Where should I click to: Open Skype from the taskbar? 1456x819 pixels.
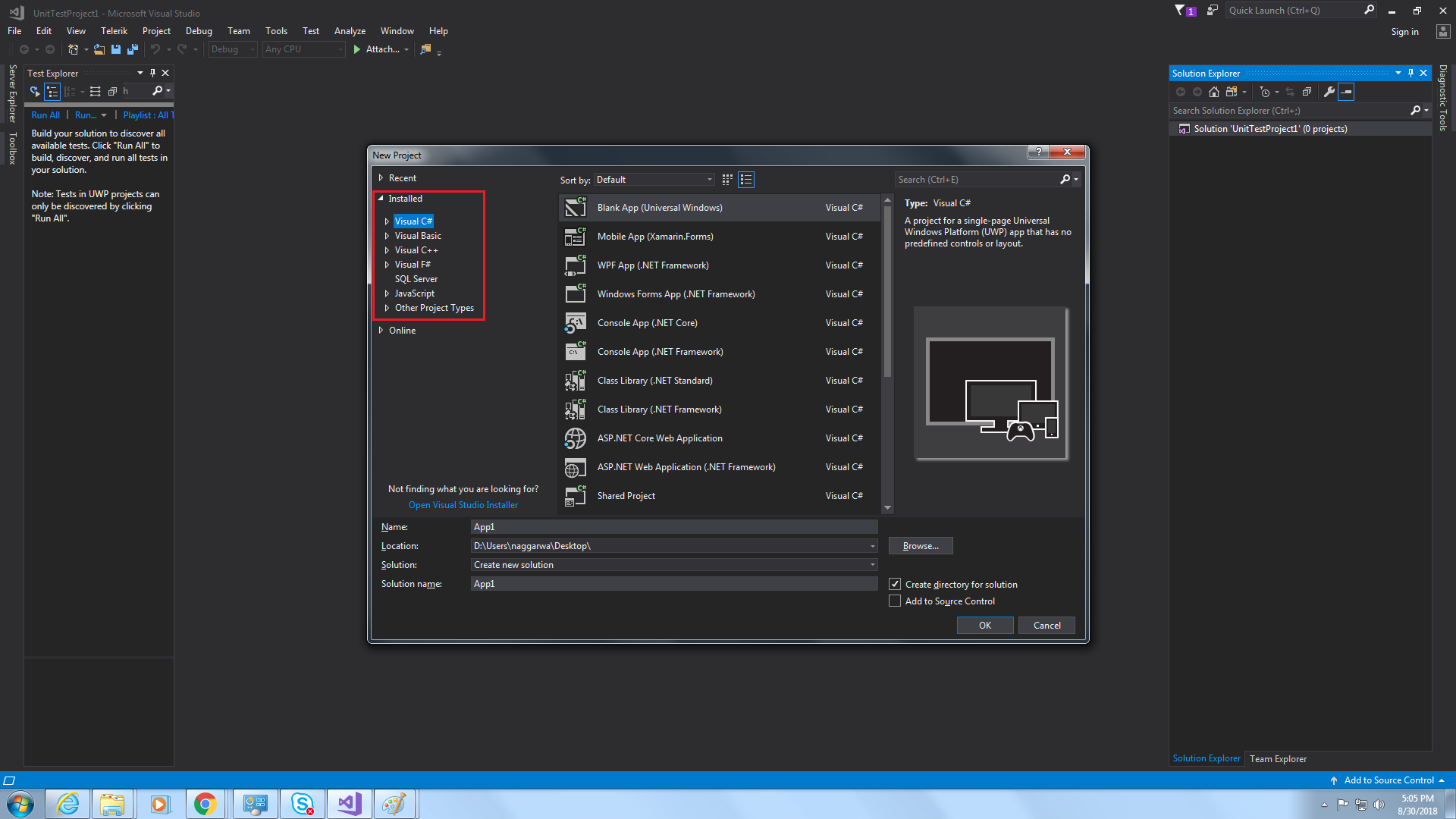303,804
